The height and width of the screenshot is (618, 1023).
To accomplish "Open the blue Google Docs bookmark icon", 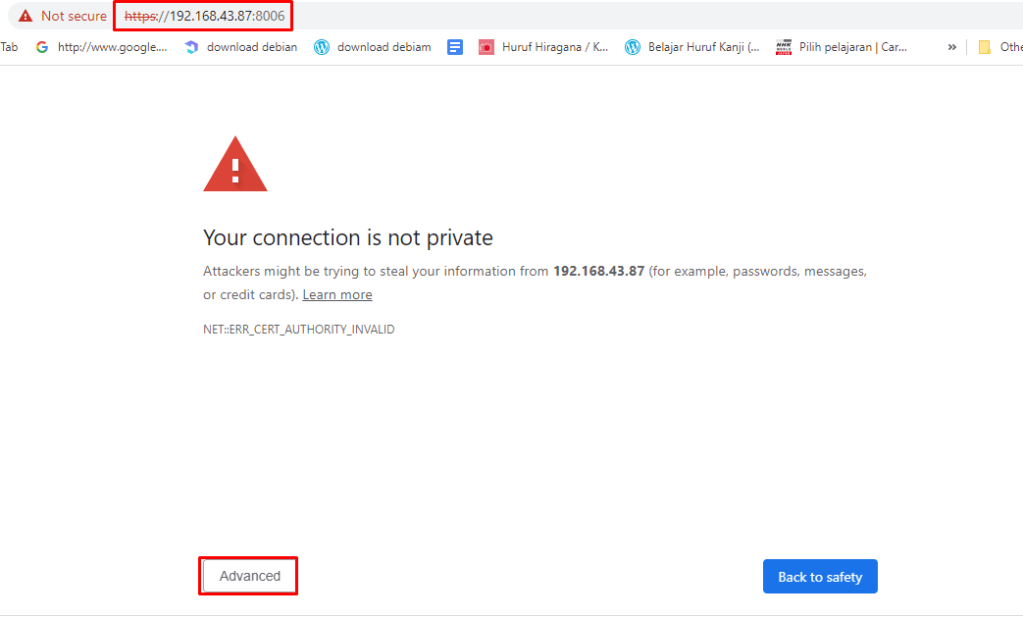I will pyautogui.click(x=455, y=47).
